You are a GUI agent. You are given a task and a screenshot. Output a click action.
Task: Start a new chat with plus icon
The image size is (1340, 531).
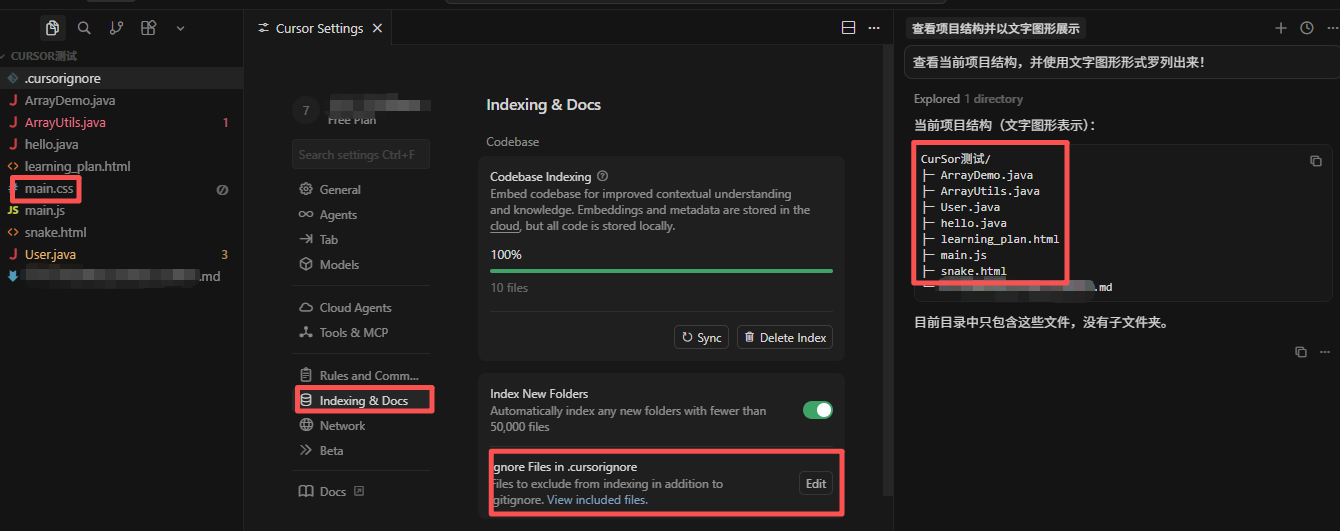[x=1281, y=28]
